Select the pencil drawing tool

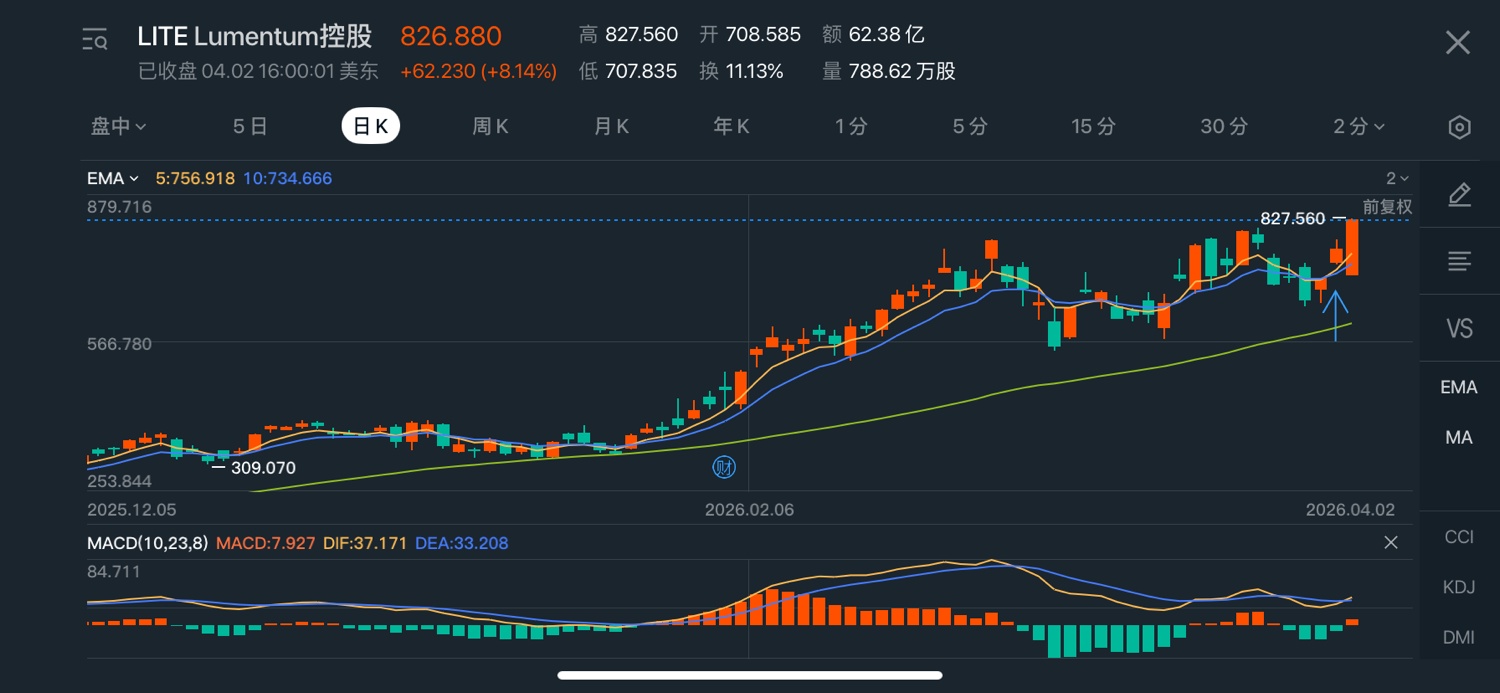1459,195
